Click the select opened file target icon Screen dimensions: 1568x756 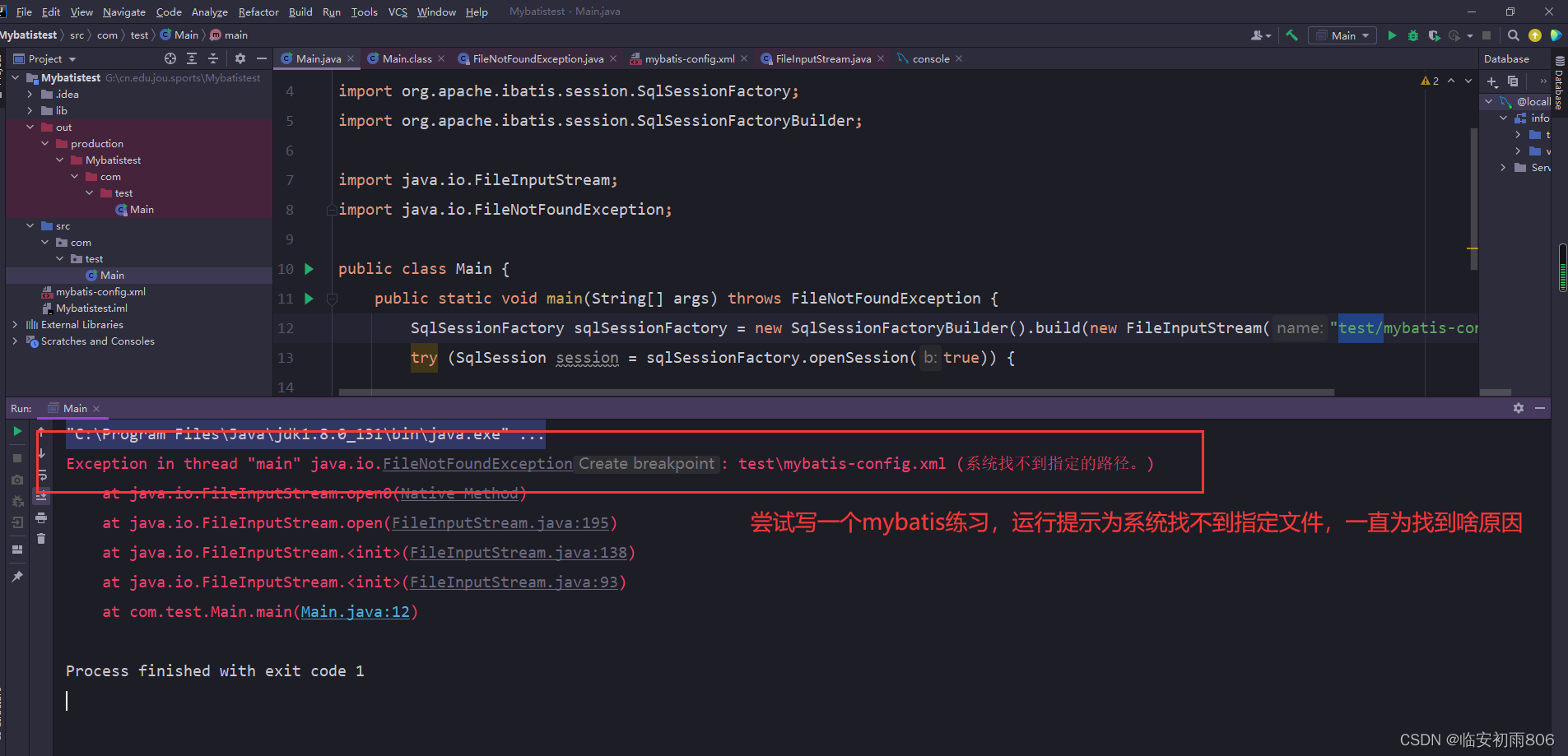click(x=170, y=58)
